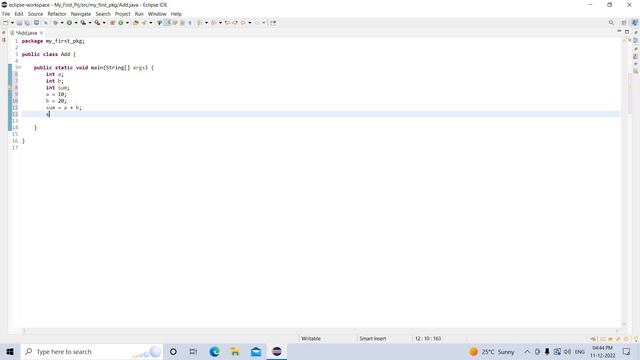Viewport: 640px width, 360px height.
Task: Open the Window menu
Action: pyautogui.click(x=157, y=14)
